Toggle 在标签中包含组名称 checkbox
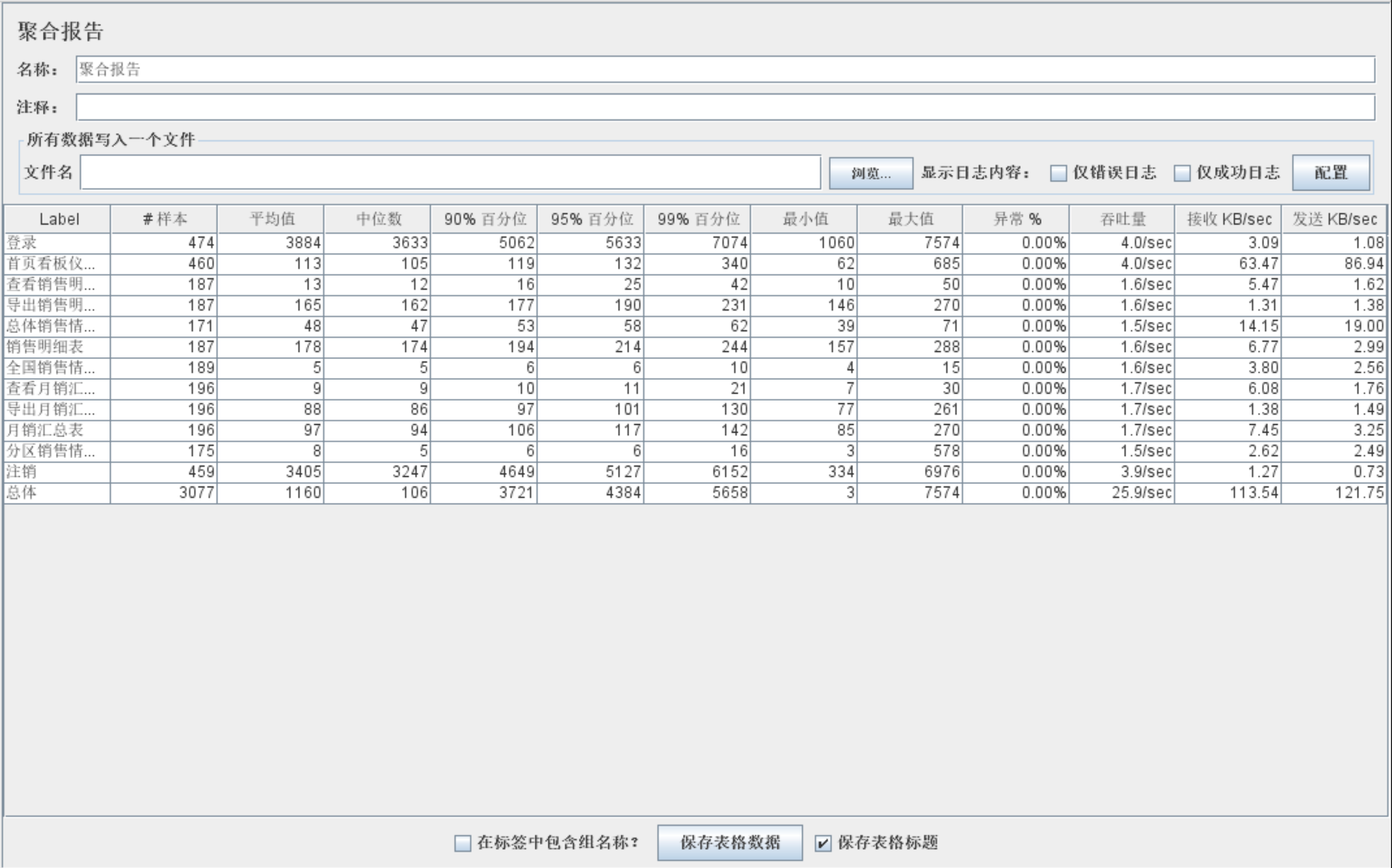Image resolution: width=1392 pixels, height=868 pixels. tap(463, 843)
